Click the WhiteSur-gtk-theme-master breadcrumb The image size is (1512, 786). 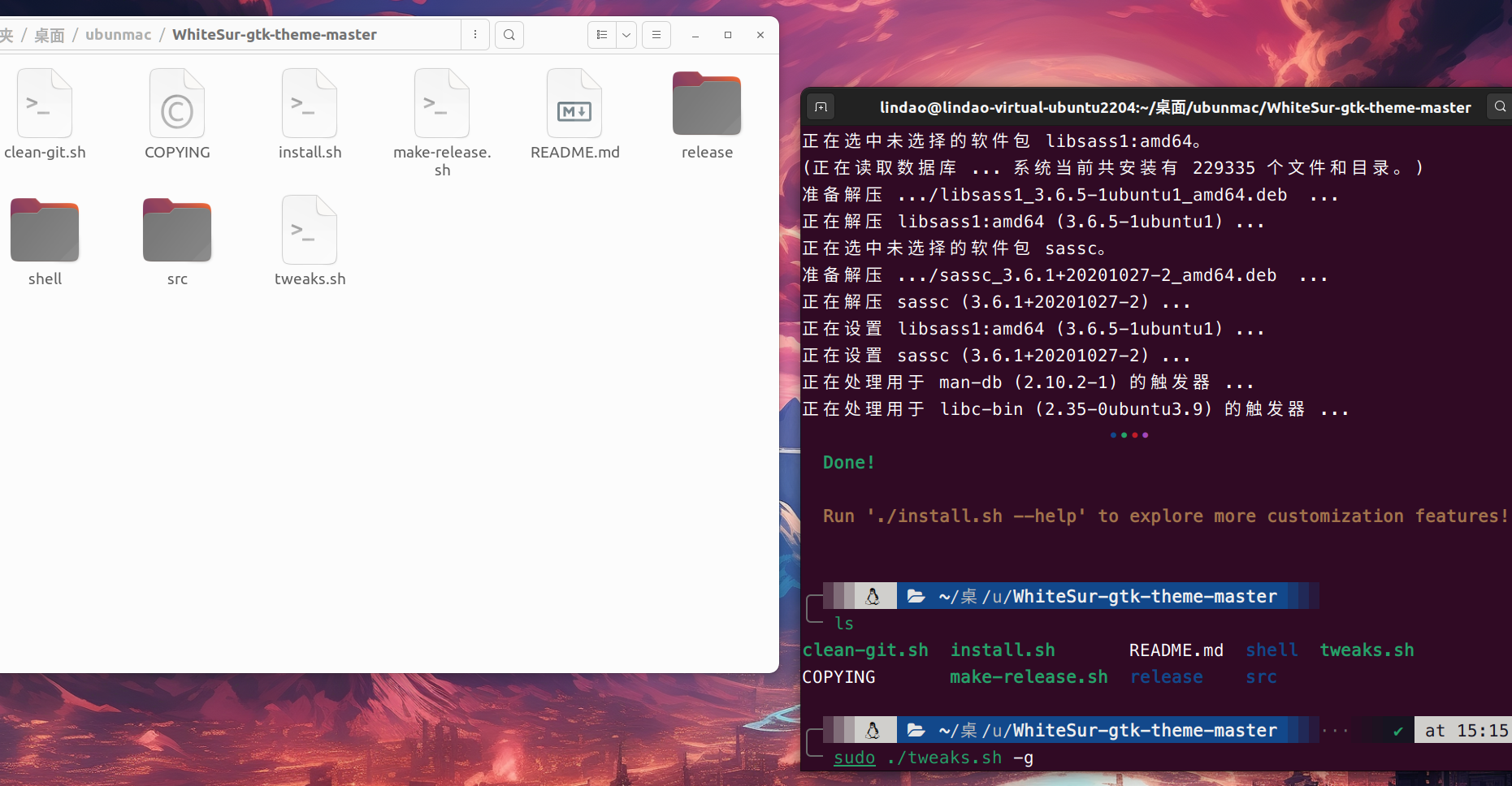point(275,35)
